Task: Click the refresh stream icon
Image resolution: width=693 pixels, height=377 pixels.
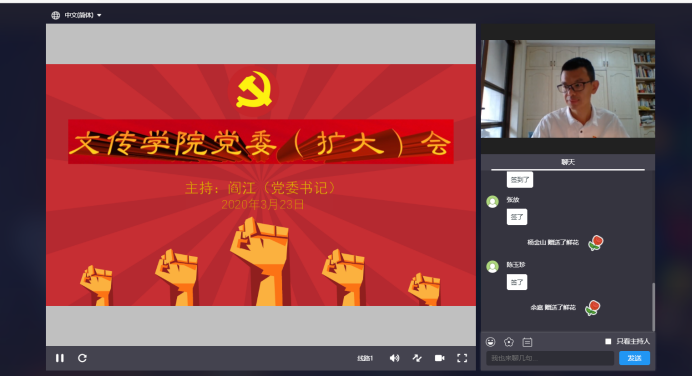Action: pos(82,358)
